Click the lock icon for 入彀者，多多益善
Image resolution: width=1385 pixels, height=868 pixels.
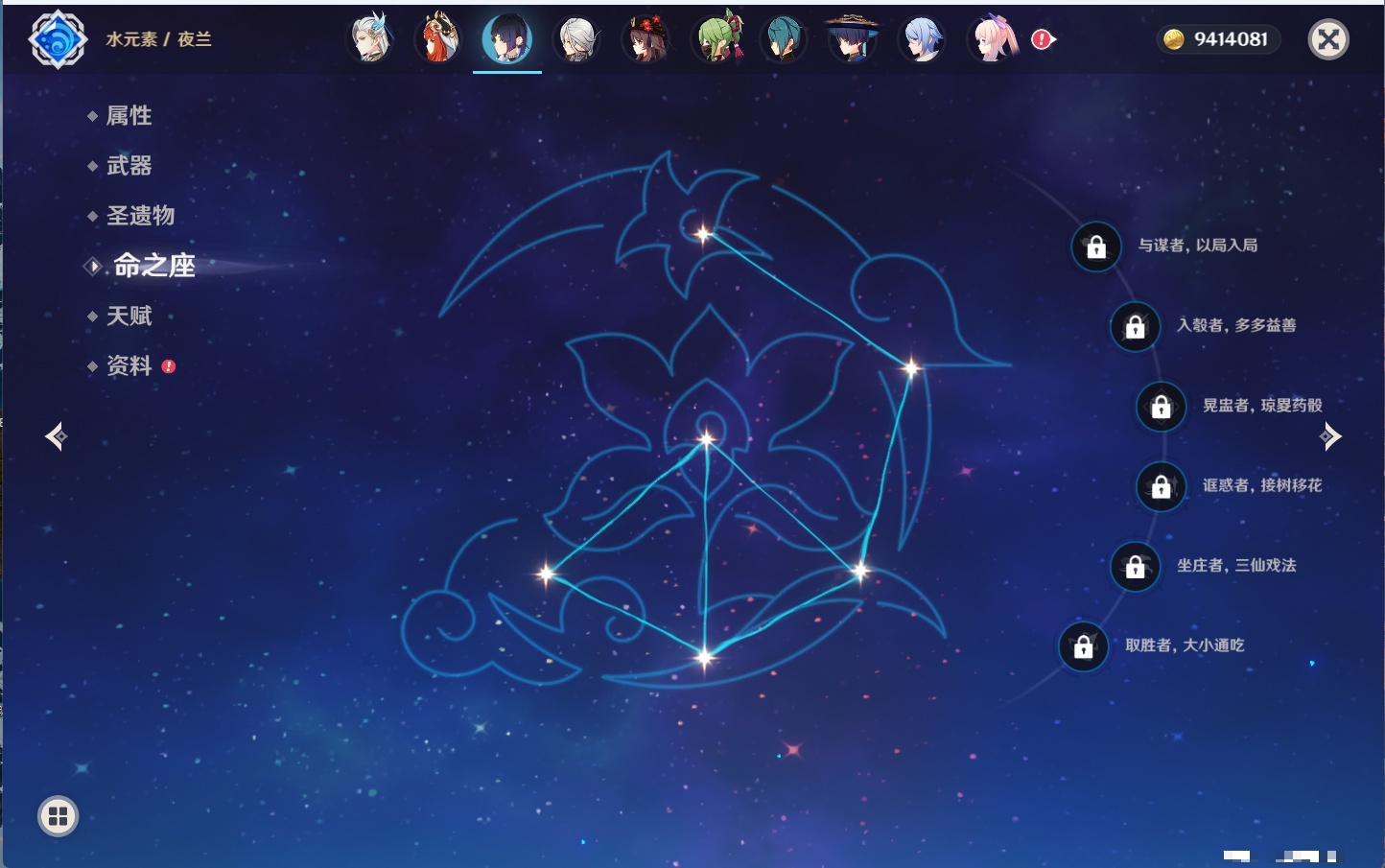[1135, 326]
